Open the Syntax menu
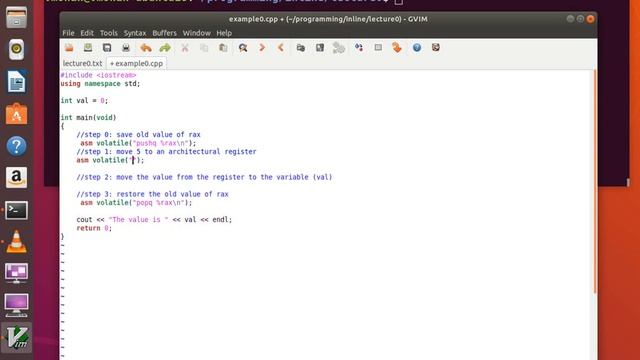This screenshot has height=360, width=640. coord(135,33)
